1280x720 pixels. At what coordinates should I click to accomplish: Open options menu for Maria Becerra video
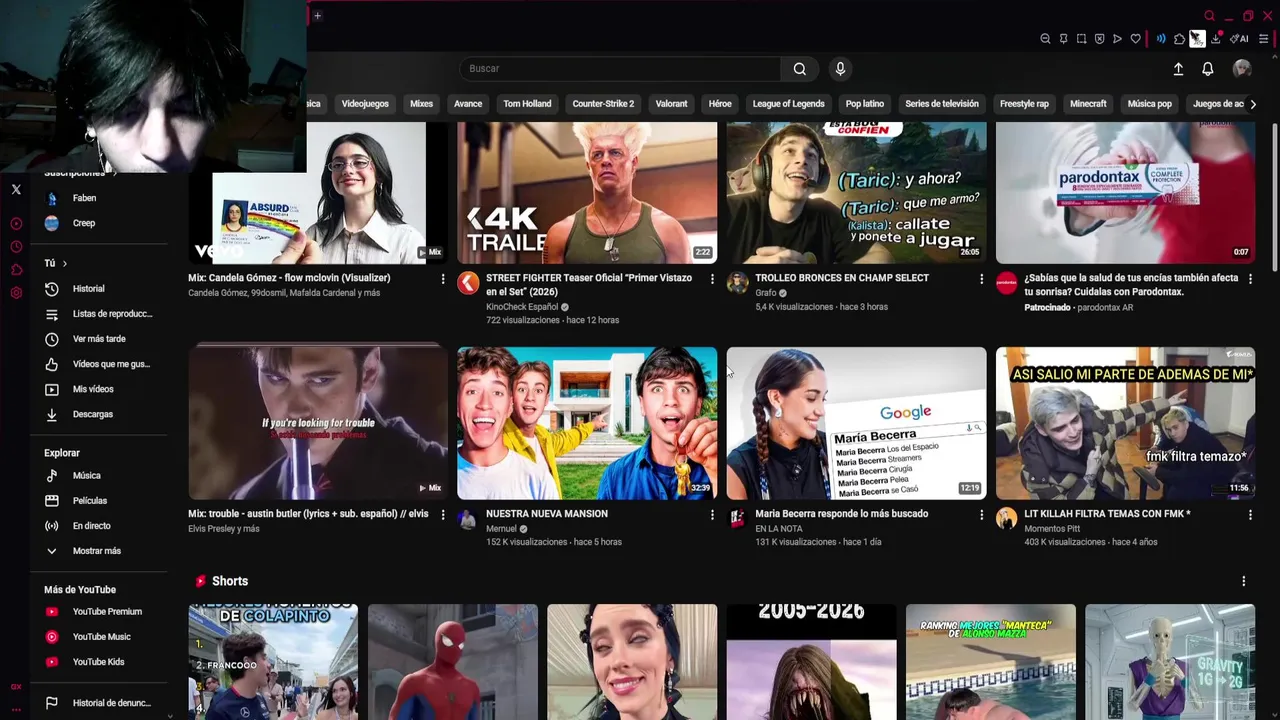[981, 514]
